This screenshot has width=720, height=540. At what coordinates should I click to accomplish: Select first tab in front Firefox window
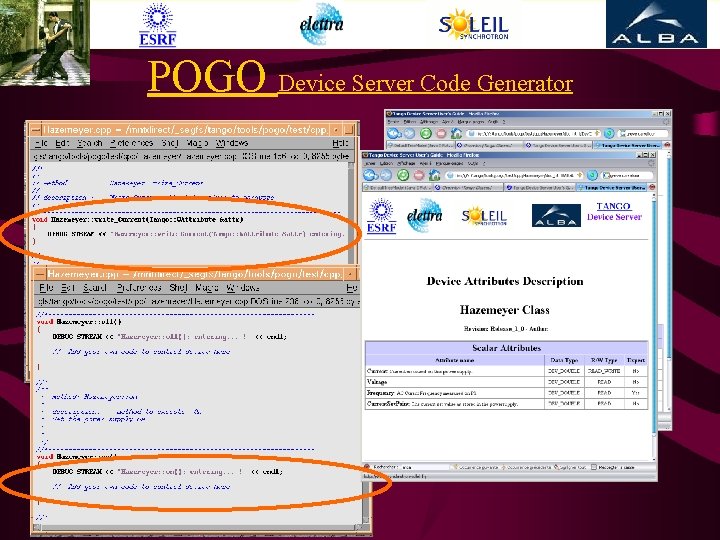pyautogui.click(x=398, y=187)
